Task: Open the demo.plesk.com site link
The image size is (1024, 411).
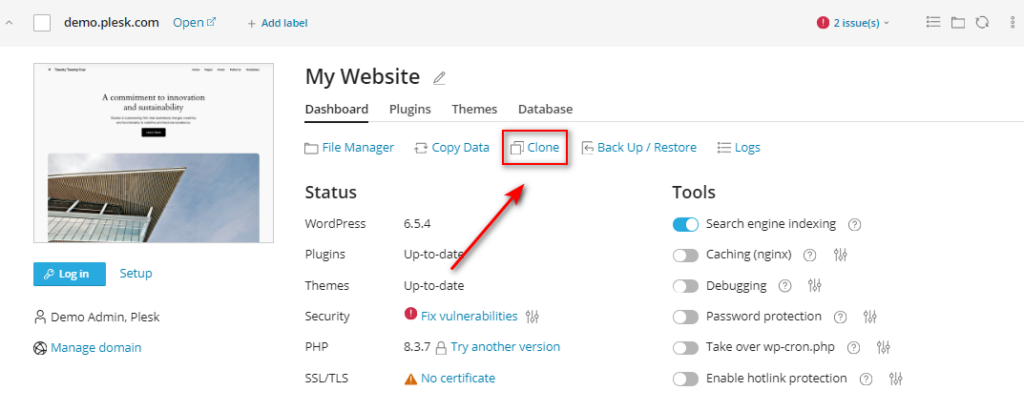Action: (194, 22)
